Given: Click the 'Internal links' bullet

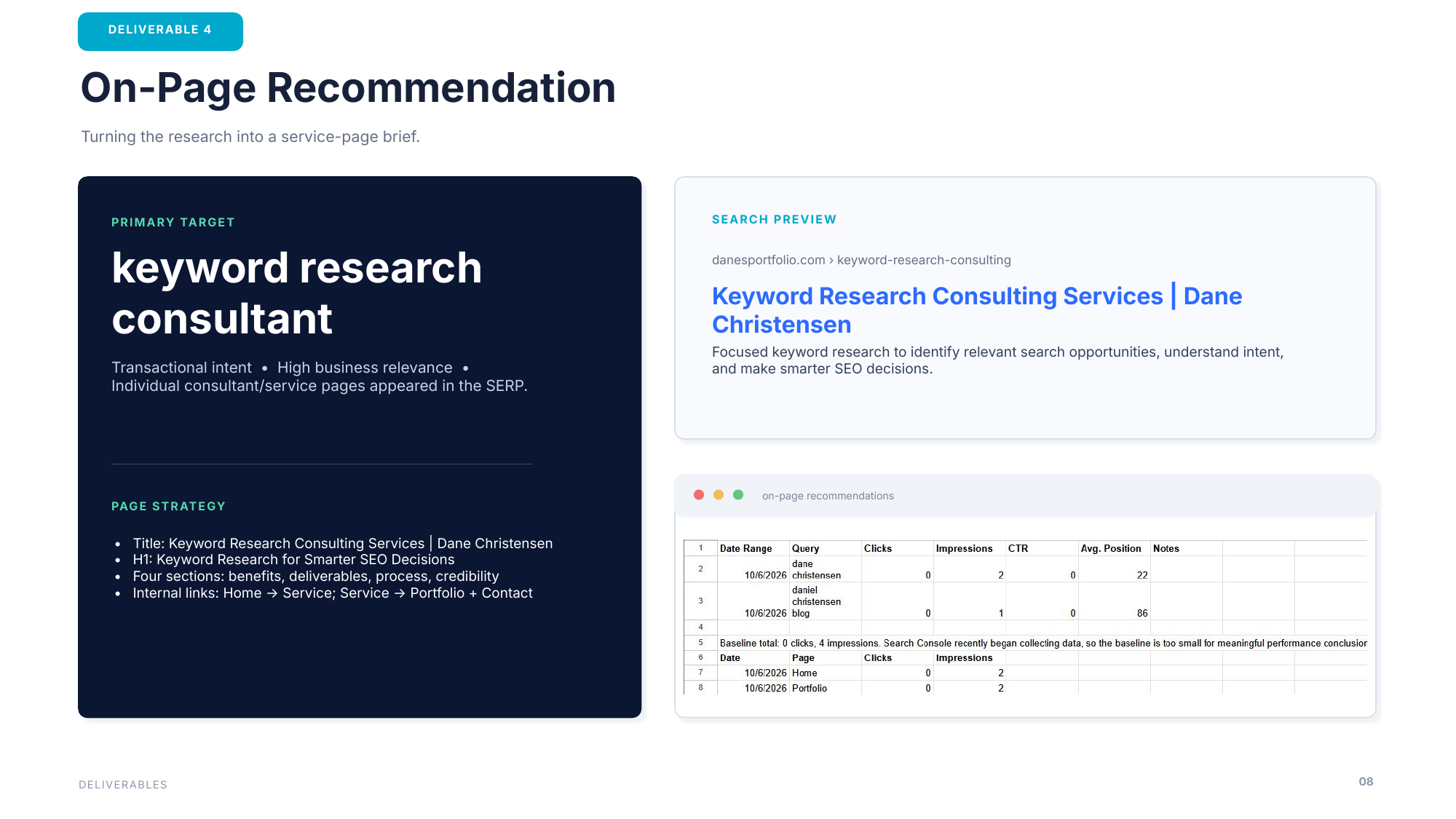Looking at the screenshot, I should click(x=333, y=593).
